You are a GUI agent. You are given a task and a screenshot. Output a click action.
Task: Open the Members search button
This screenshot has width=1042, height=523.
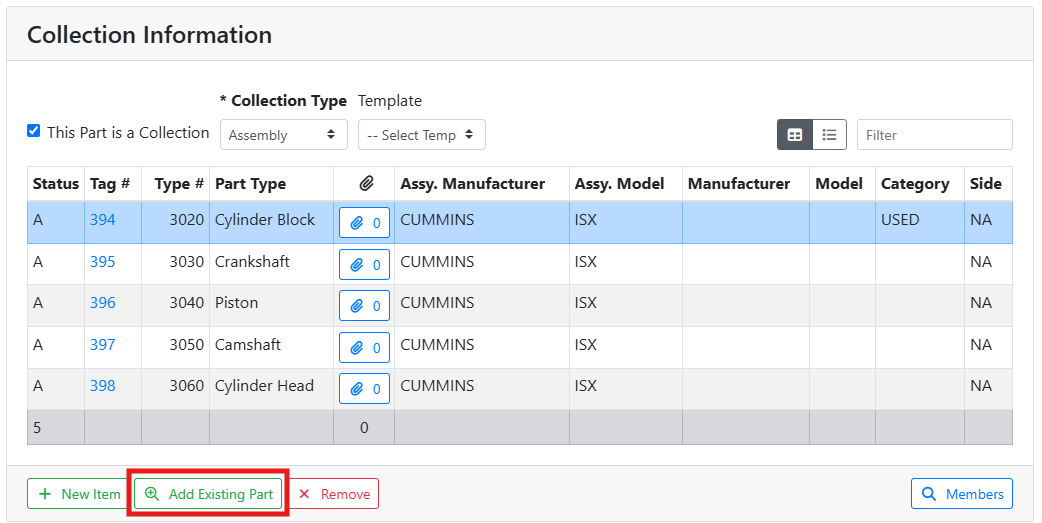(x=961, y=494)
